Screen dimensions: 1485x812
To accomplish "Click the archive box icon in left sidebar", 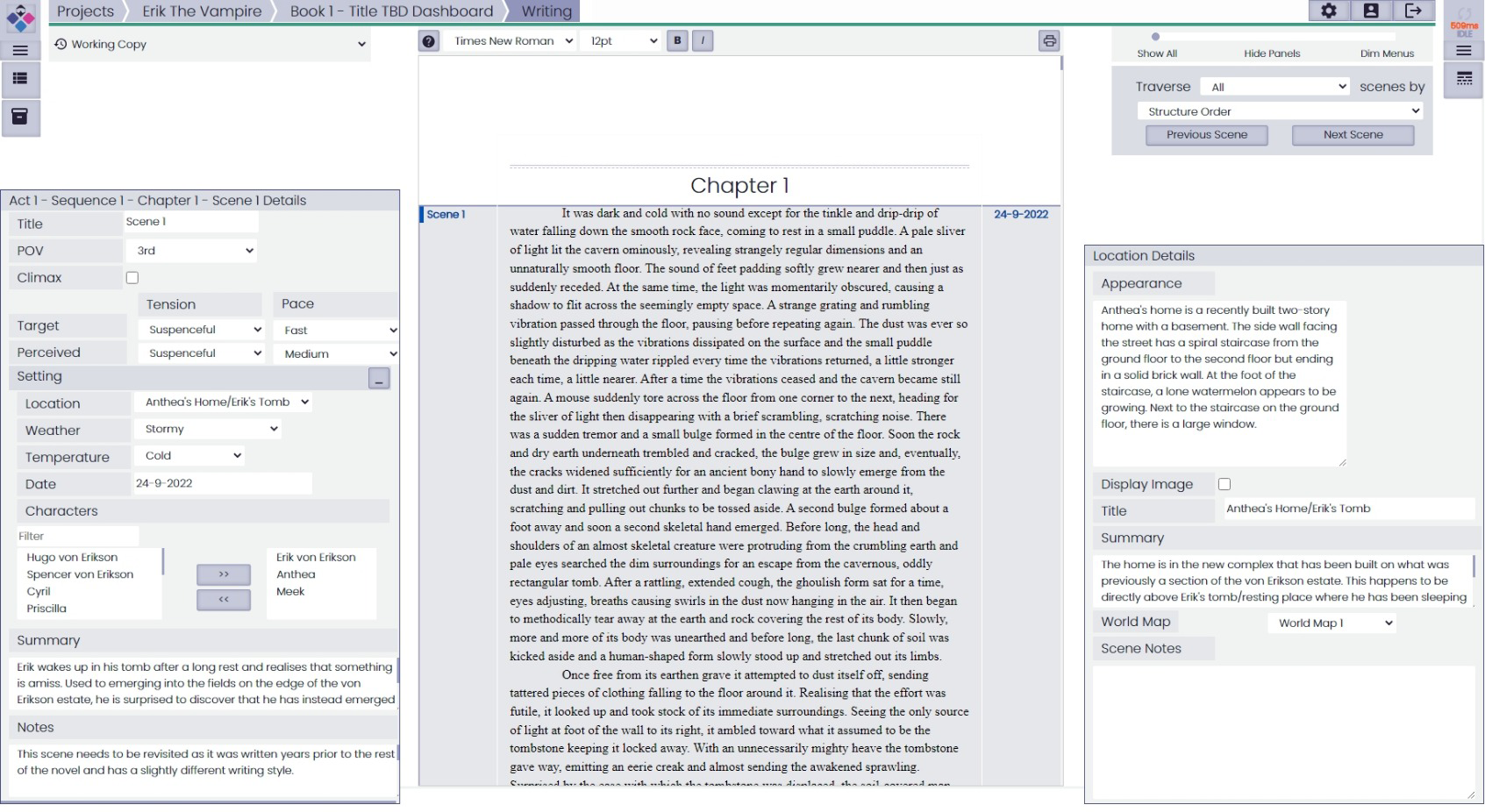I will pos(20,117).
